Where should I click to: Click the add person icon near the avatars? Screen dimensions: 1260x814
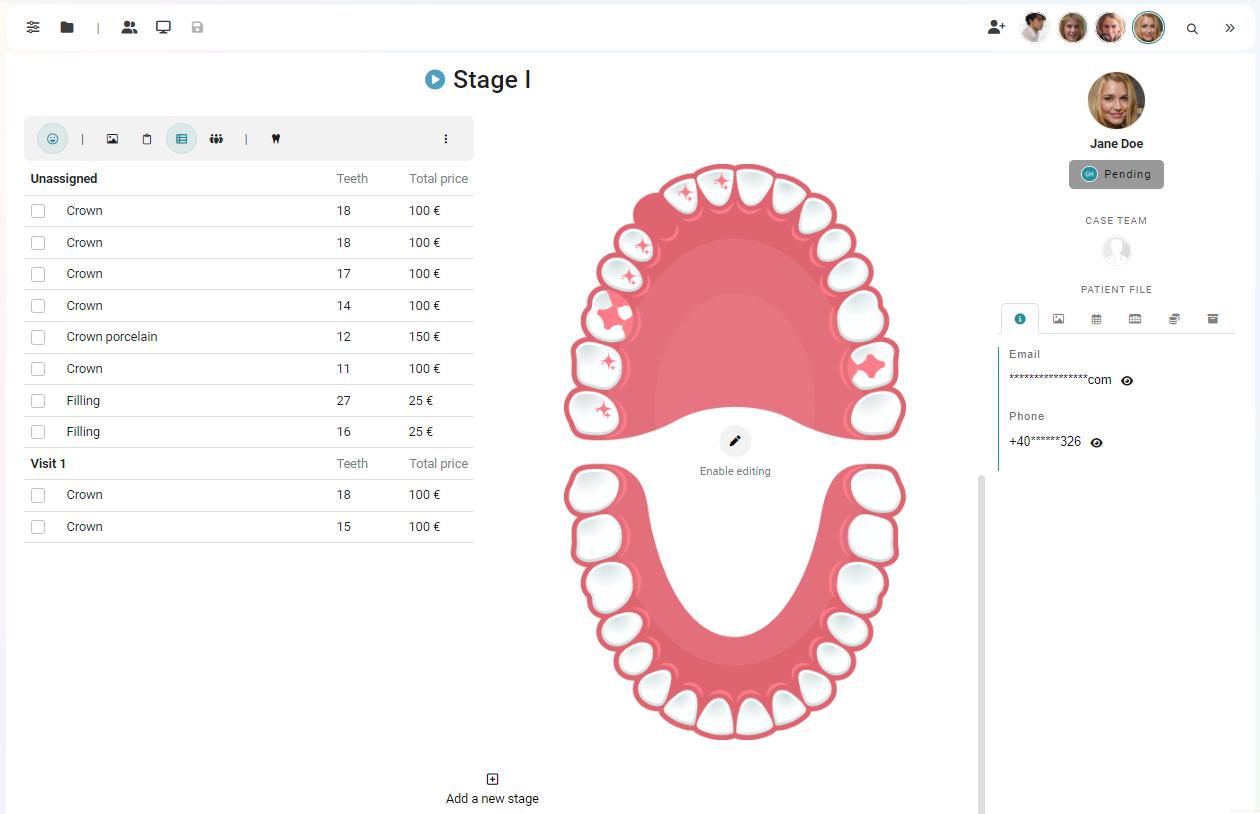[996, 27]
